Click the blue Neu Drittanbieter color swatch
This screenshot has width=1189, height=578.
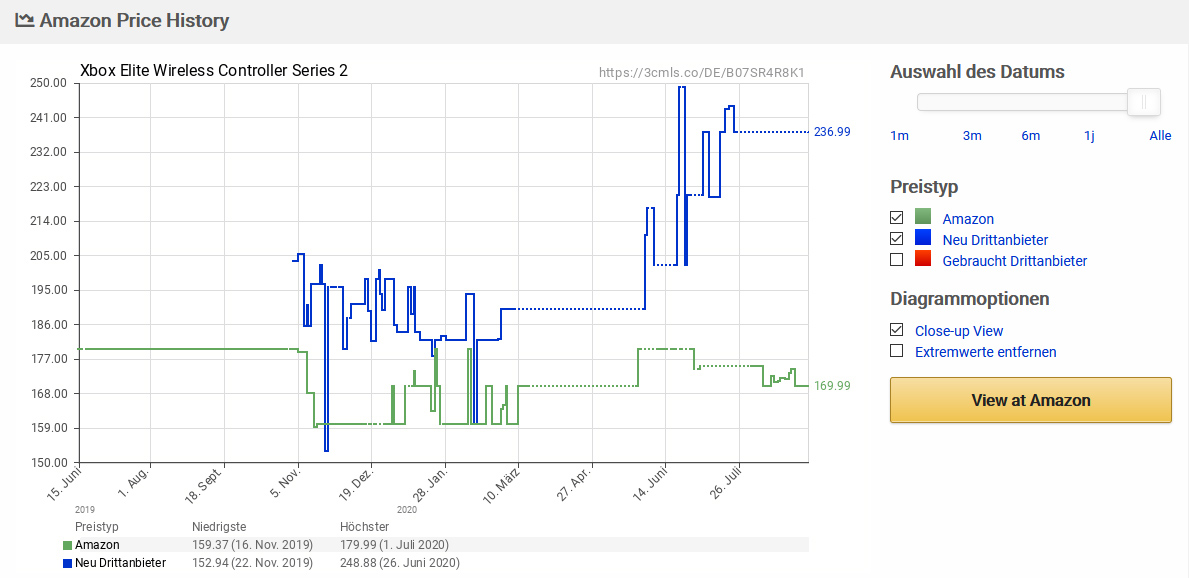pos(923,238)
